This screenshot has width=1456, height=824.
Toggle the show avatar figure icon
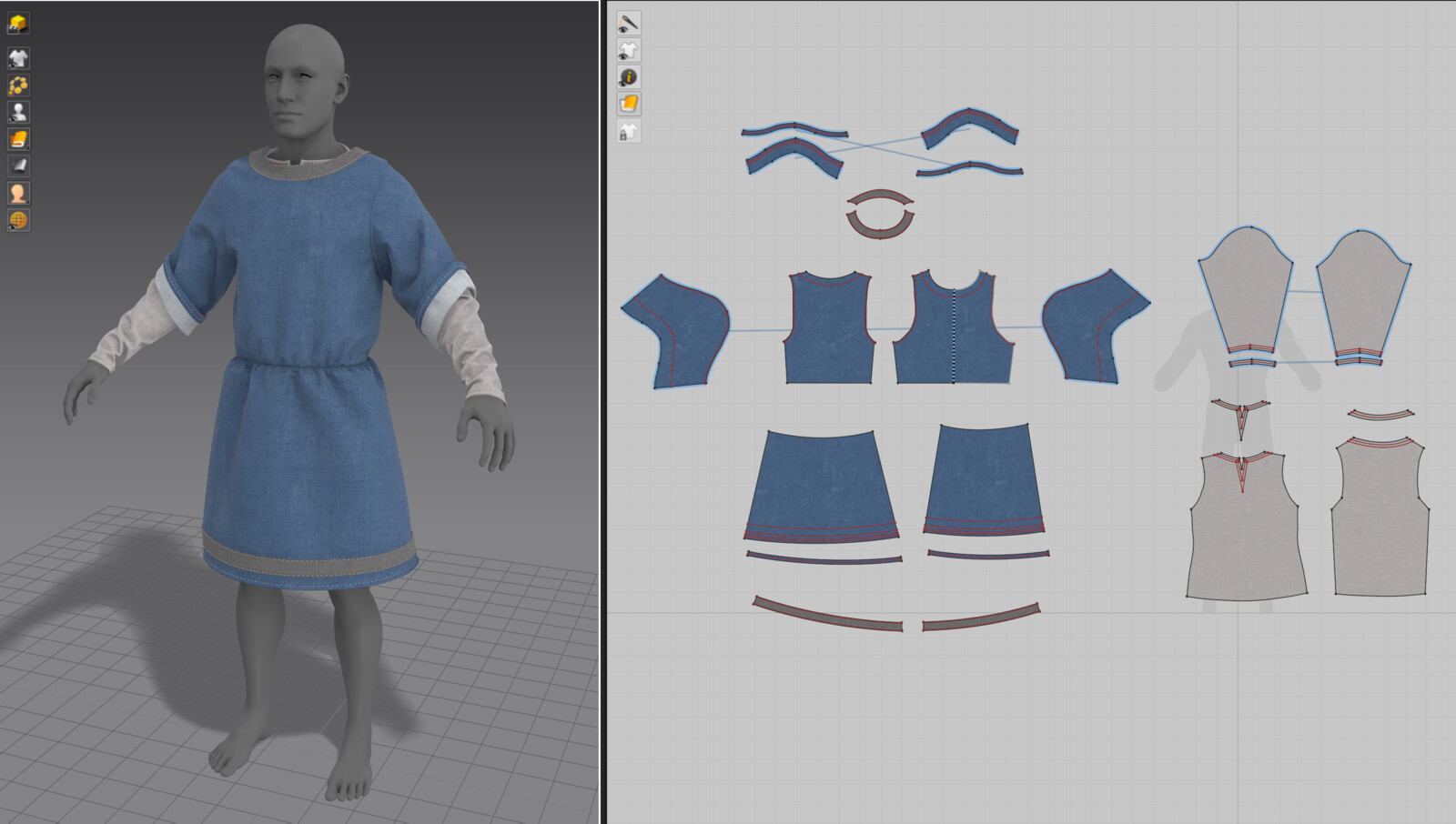tap(17, 112)
